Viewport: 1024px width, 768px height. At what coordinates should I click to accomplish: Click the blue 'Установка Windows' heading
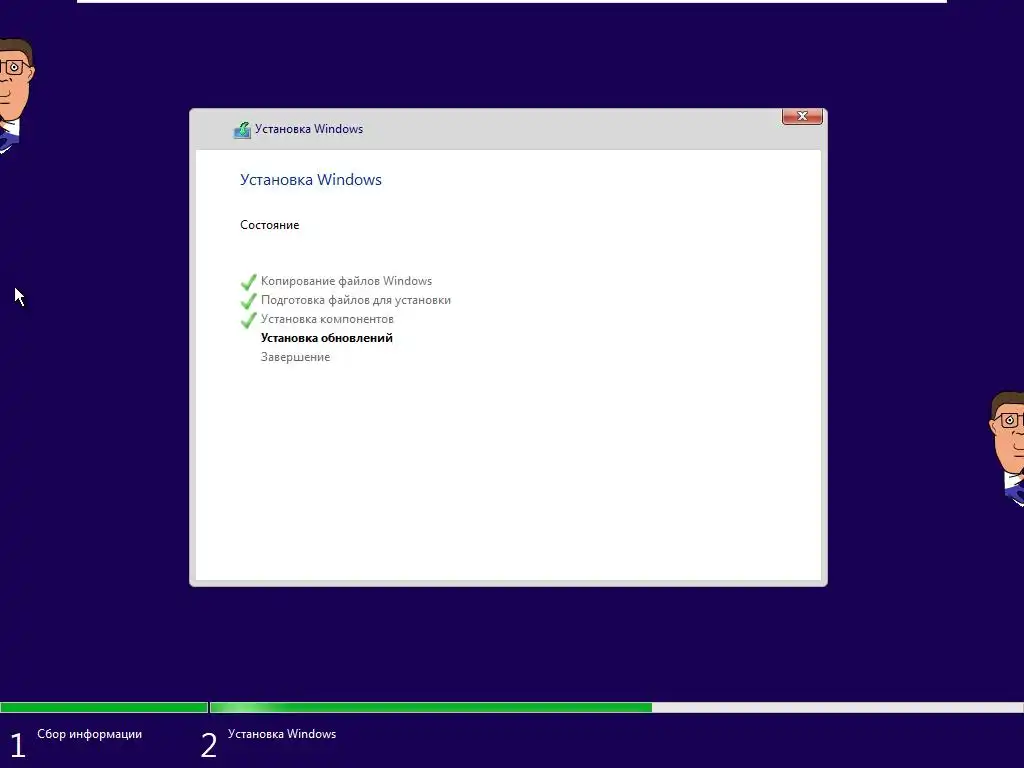point(311,180)
